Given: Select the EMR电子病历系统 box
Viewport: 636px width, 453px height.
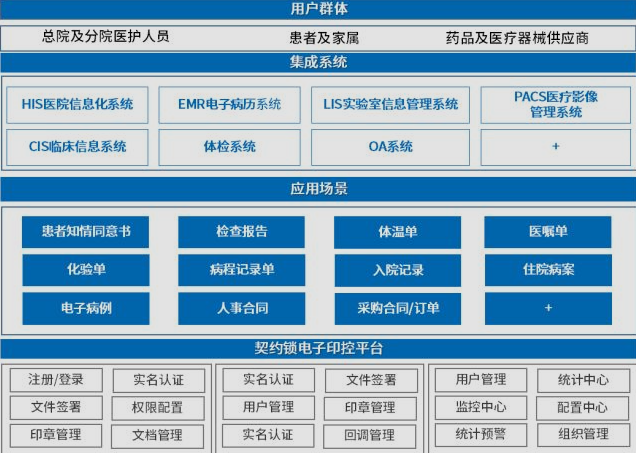Looking at the screenshot, I should pos(229,105).
